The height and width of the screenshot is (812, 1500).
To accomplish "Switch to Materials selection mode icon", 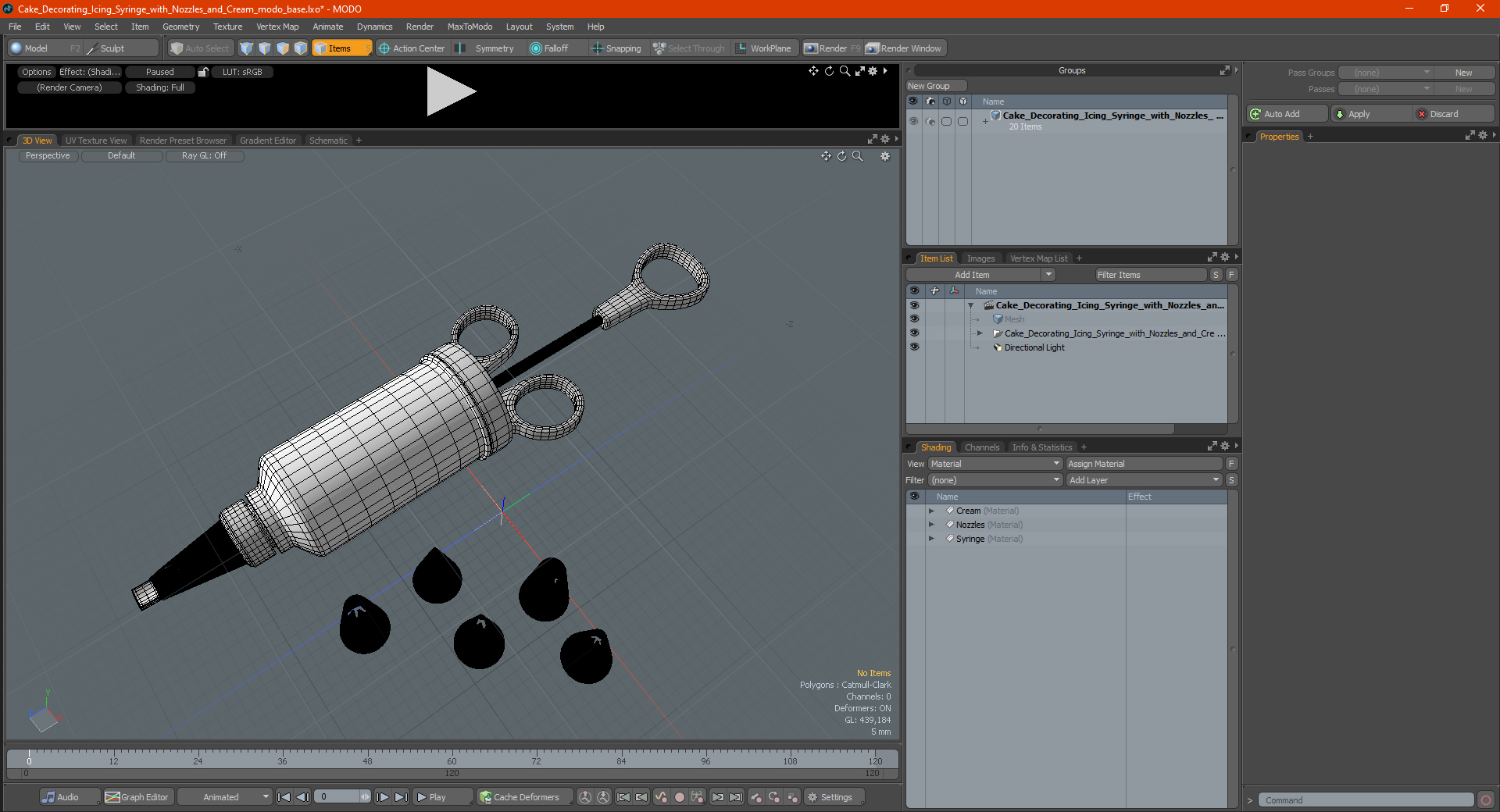I will tap(301, 48).
